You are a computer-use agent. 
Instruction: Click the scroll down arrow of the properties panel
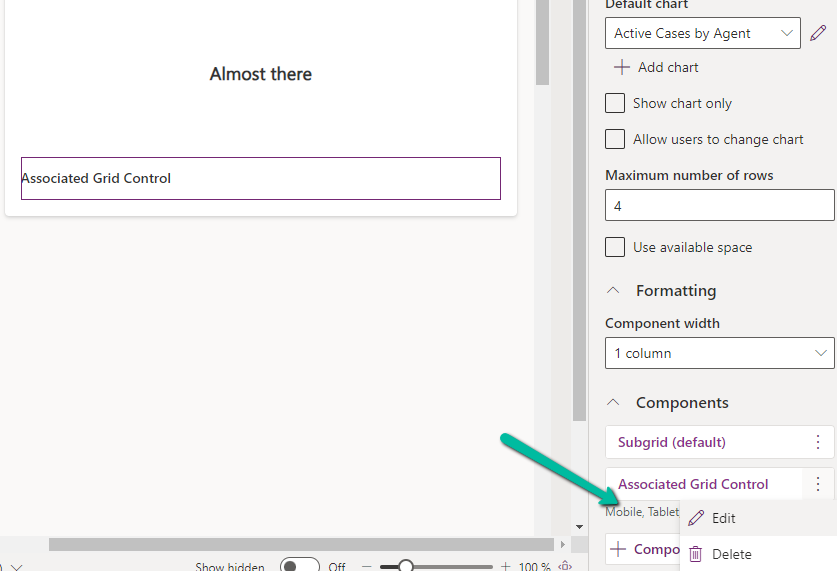(x=580, y=527)
